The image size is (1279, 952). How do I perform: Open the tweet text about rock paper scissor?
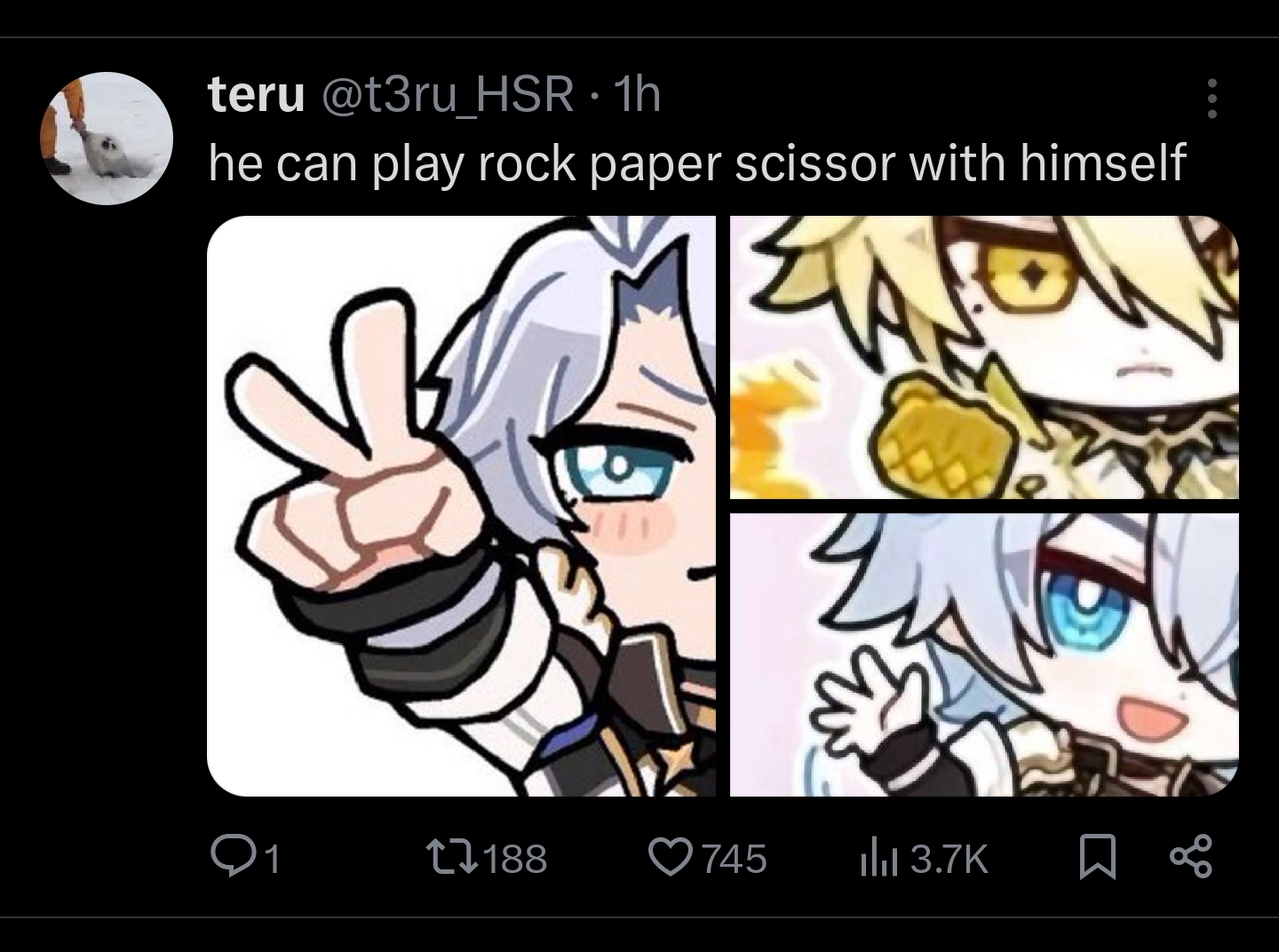[697, 163]
